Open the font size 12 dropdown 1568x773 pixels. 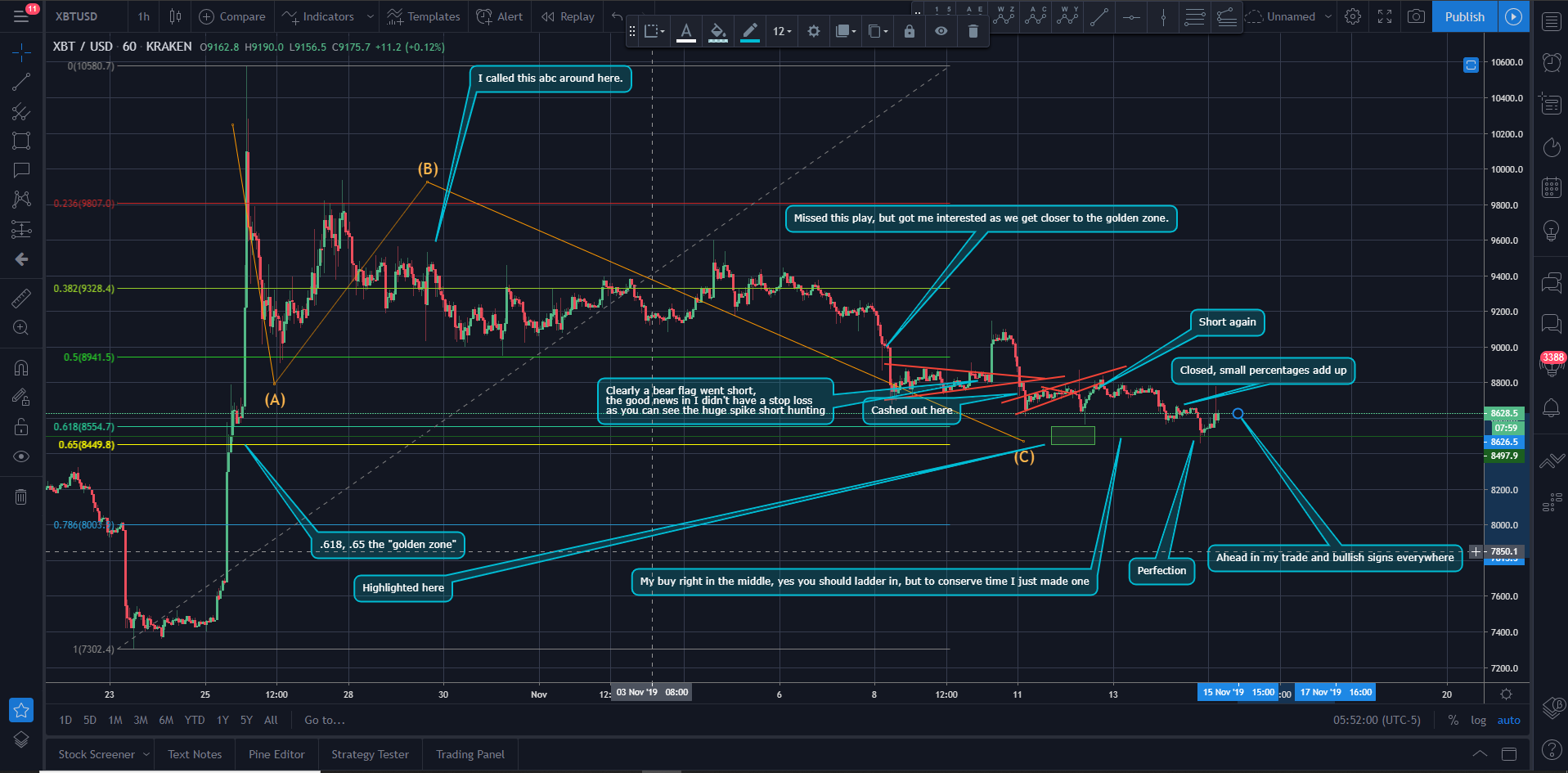pyautogui.click(x=782, y=31)
